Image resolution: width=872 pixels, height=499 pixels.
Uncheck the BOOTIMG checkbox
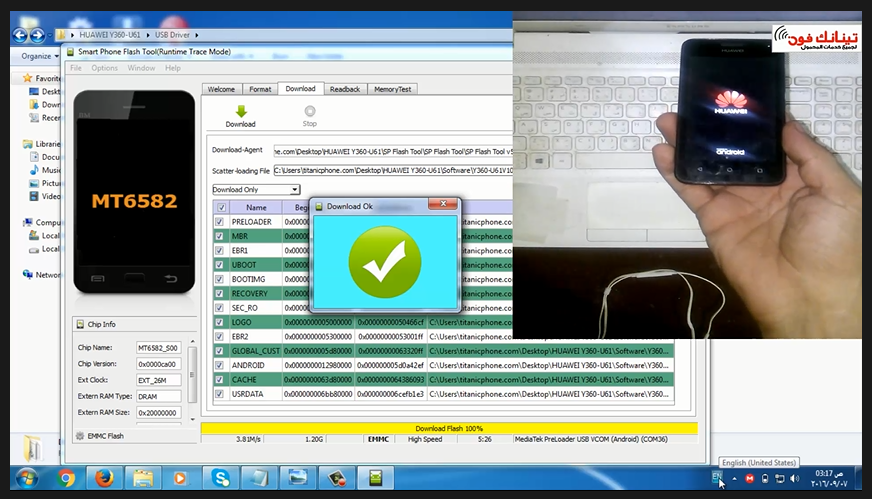point(220,279)
